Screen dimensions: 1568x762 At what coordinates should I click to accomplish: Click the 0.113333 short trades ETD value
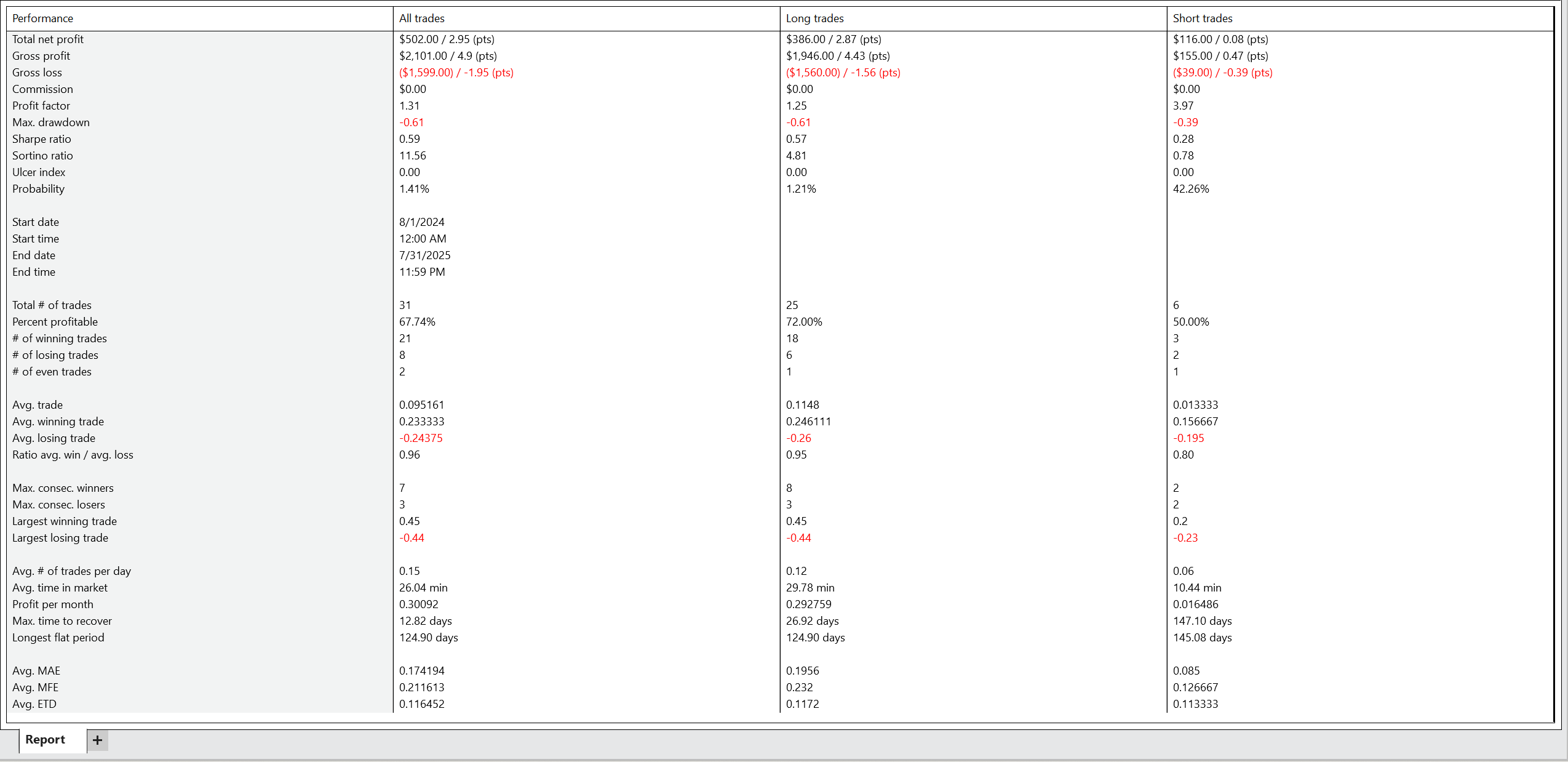click(1195, 704)
